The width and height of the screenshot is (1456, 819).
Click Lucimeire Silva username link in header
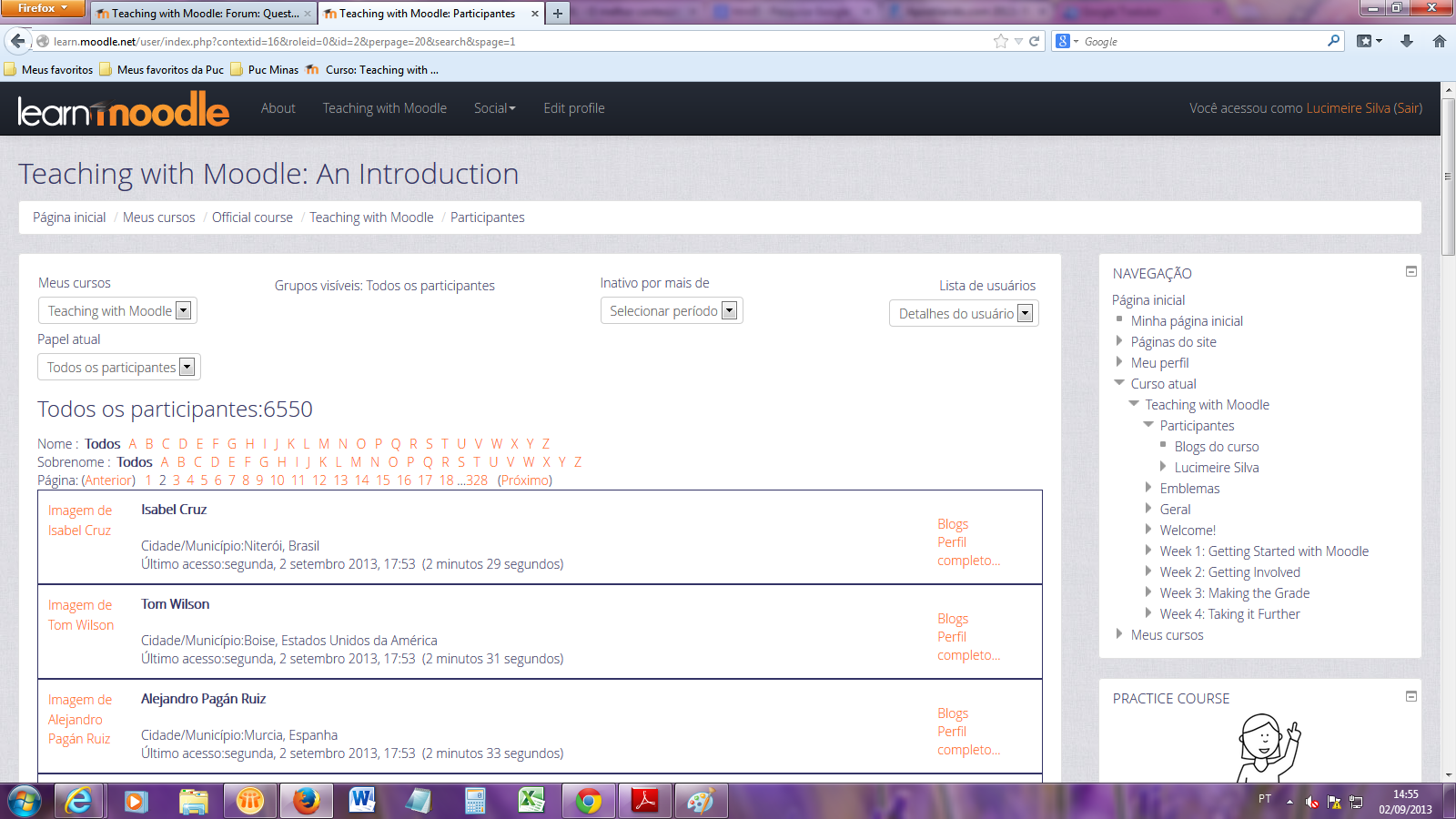[x=1348, y=108]
